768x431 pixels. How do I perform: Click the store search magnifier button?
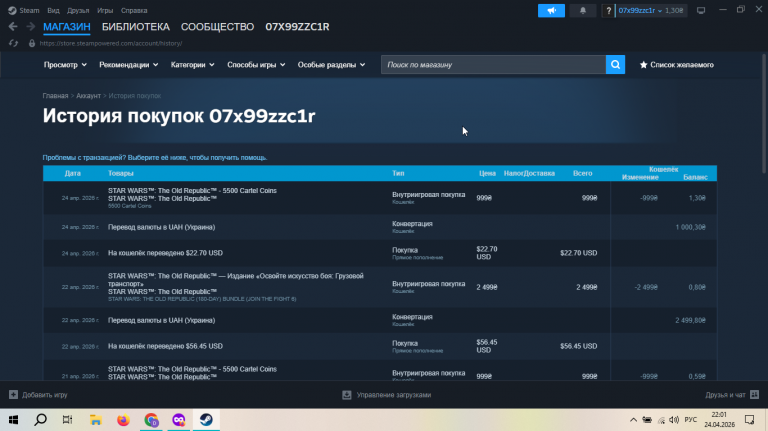(615, 65)
